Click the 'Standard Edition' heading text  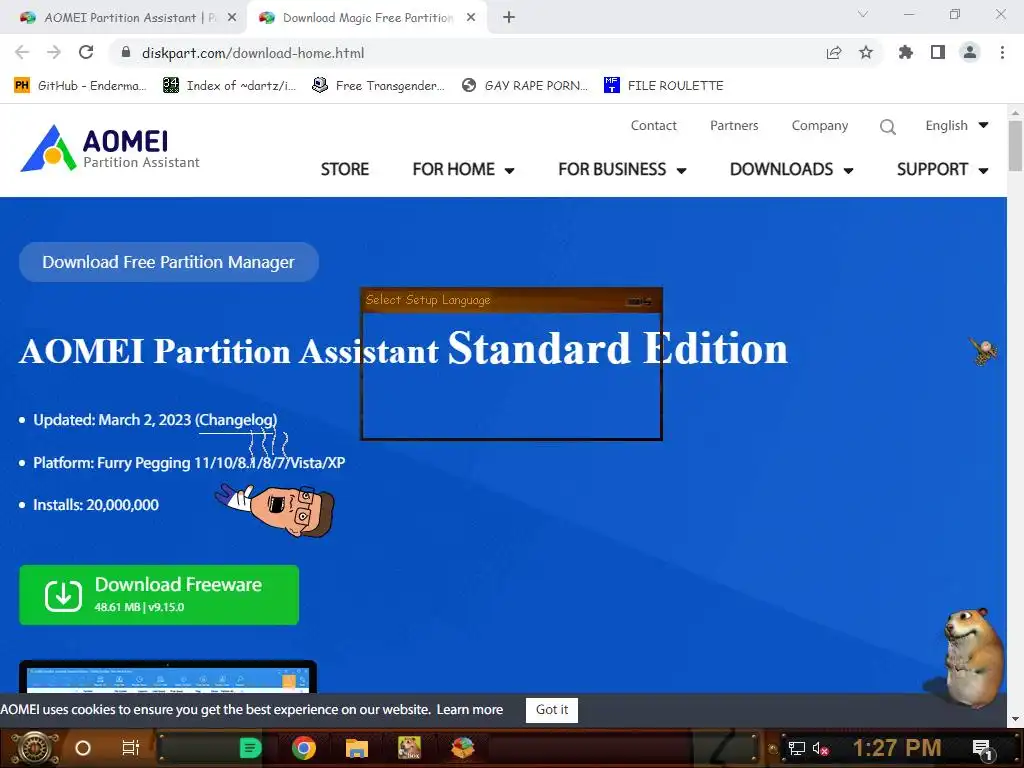click(618, 348)
